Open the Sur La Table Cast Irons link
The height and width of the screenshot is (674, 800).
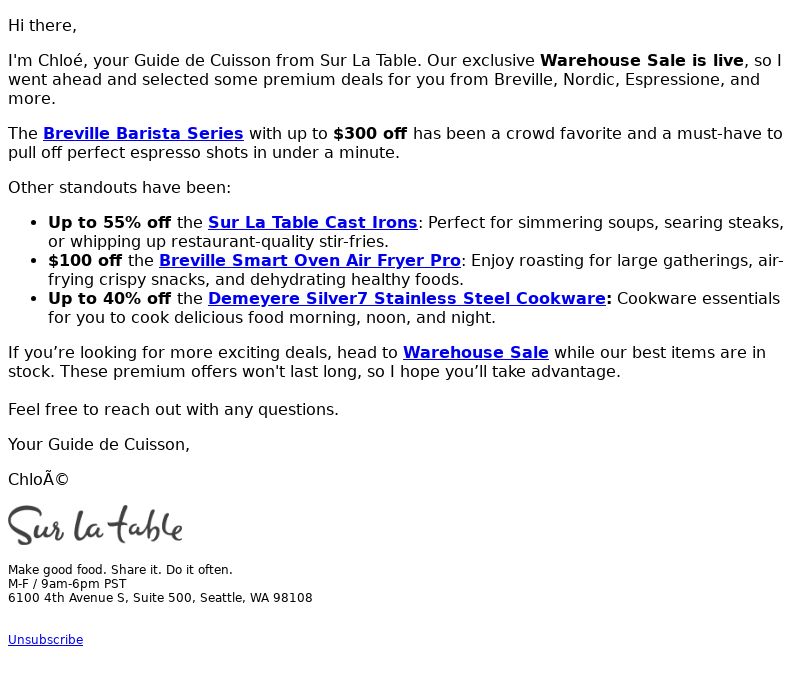click(x=313, y=222)
